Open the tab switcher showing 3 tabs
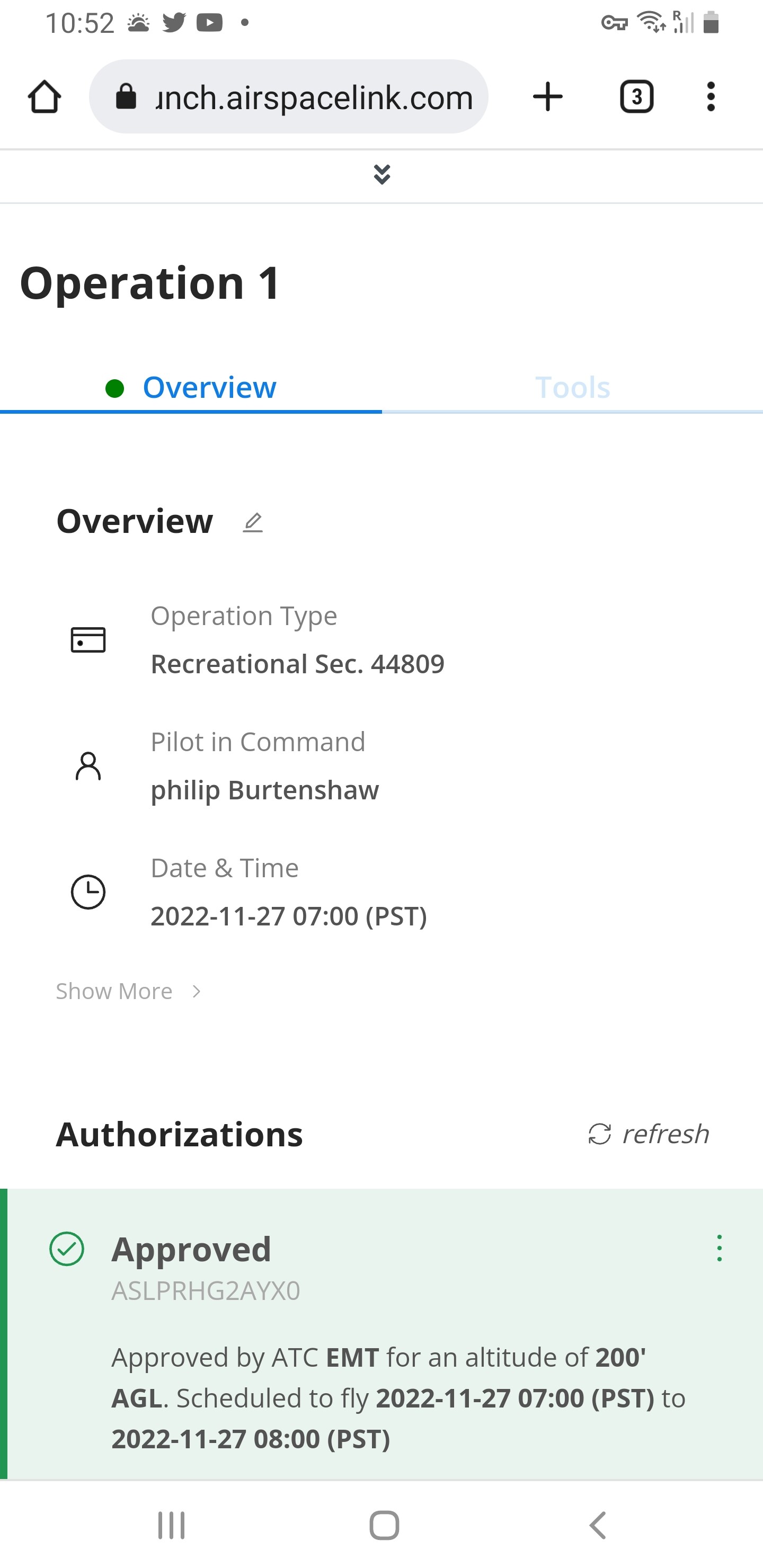Screen dimensions: 763x1568 [636, 97]
